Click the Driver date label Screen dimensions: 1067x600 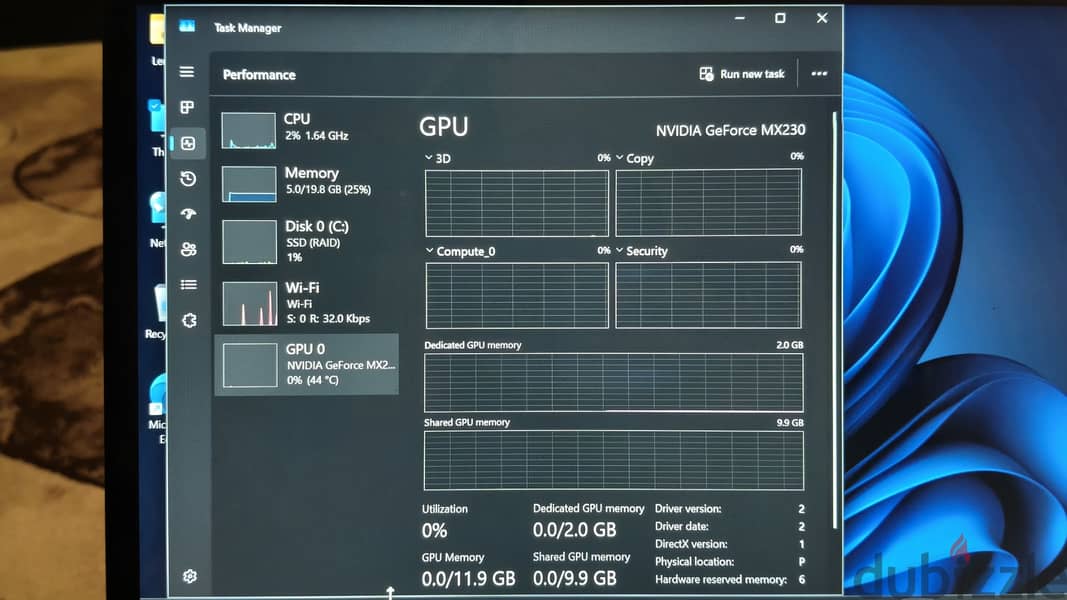click(682, 527)
